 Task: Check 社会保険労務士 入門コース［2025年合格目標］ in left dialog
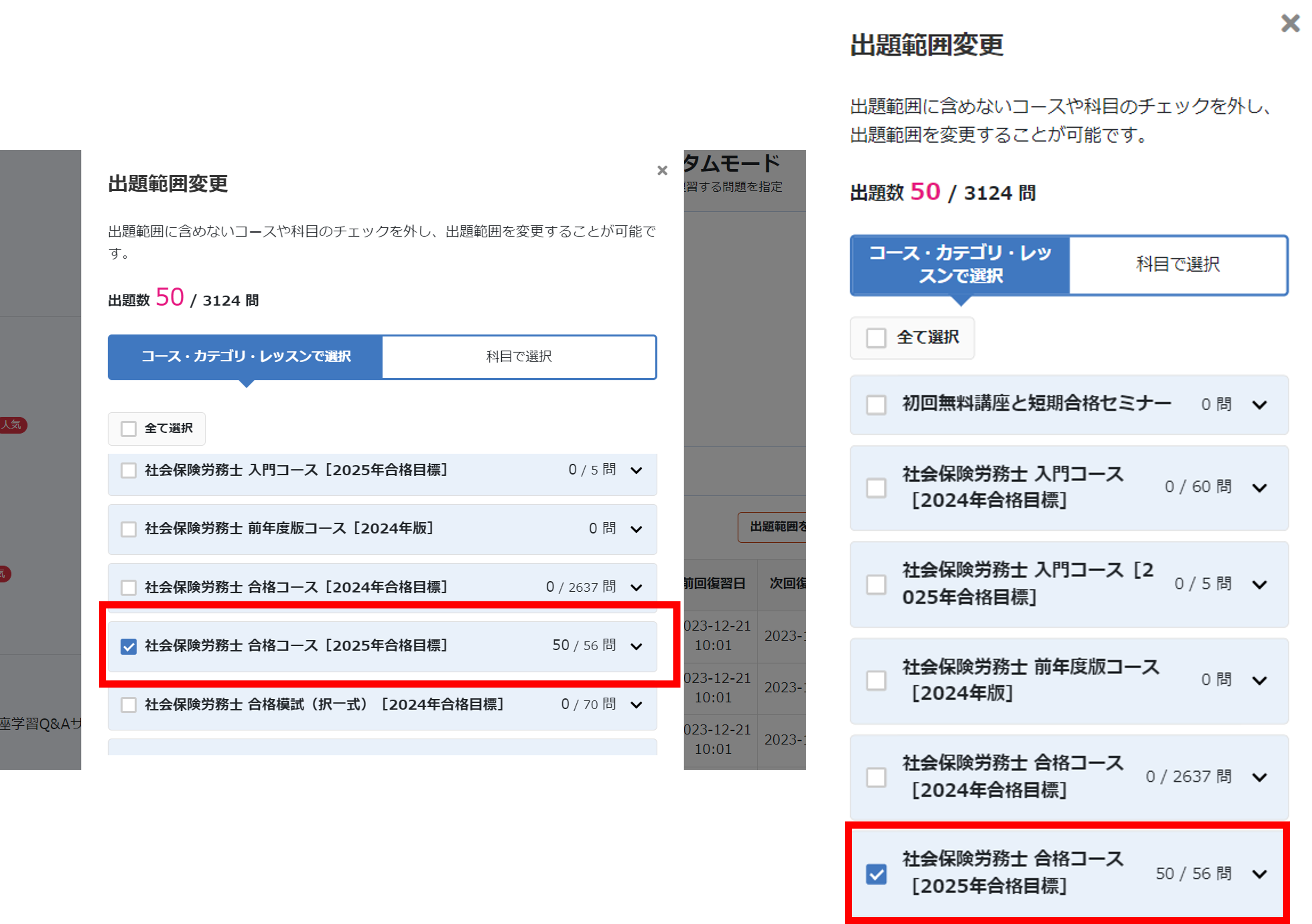128,470
